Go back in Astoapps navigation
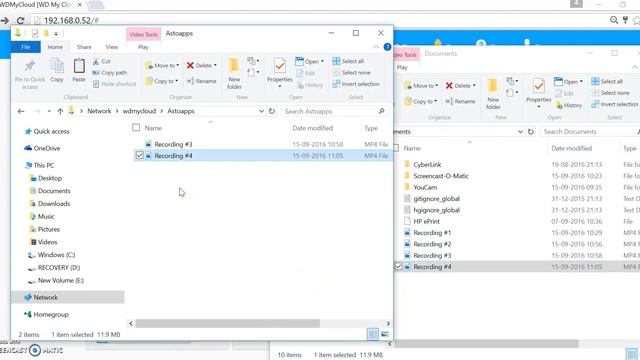The image size is (640, 360). 21,111
